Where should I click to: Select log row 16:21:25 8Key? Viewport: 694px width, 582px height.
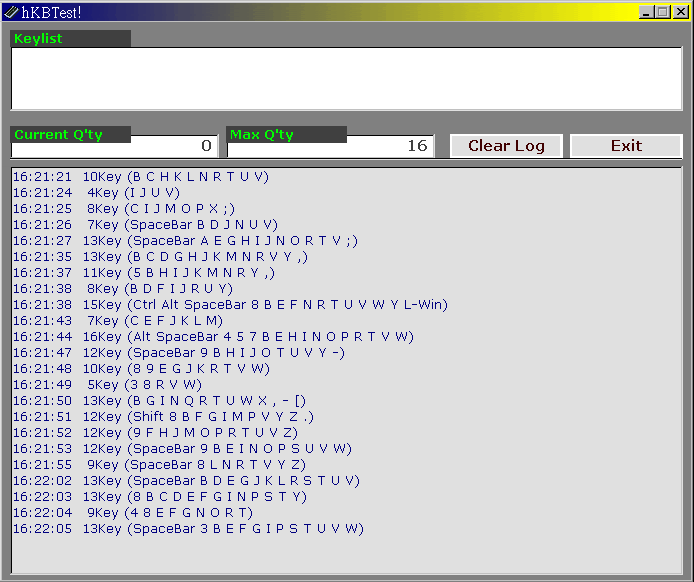coord(124,208)
